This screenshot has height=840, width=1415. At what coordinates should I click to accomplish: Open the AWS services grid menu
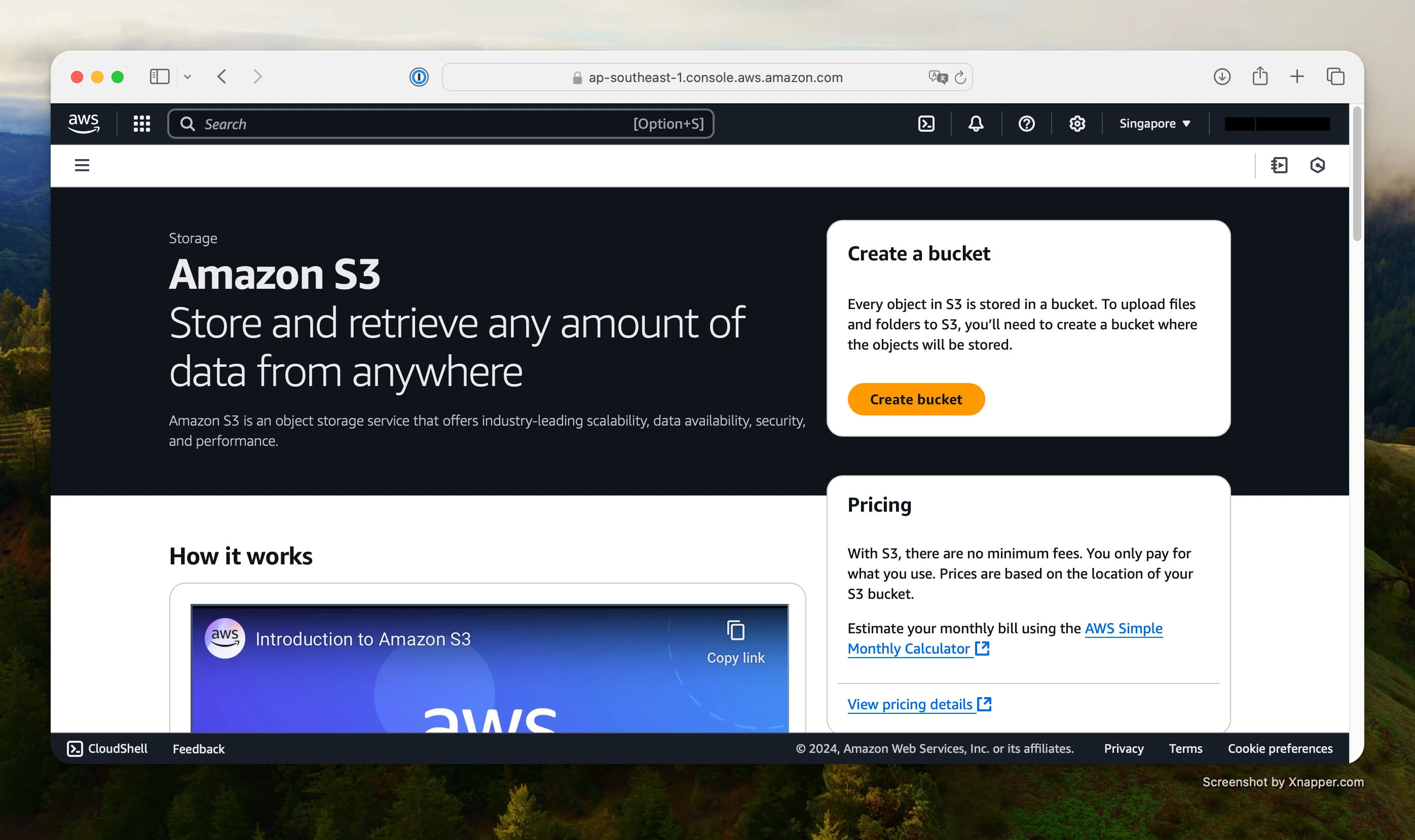pyautogui.click(x=141, y=124)
